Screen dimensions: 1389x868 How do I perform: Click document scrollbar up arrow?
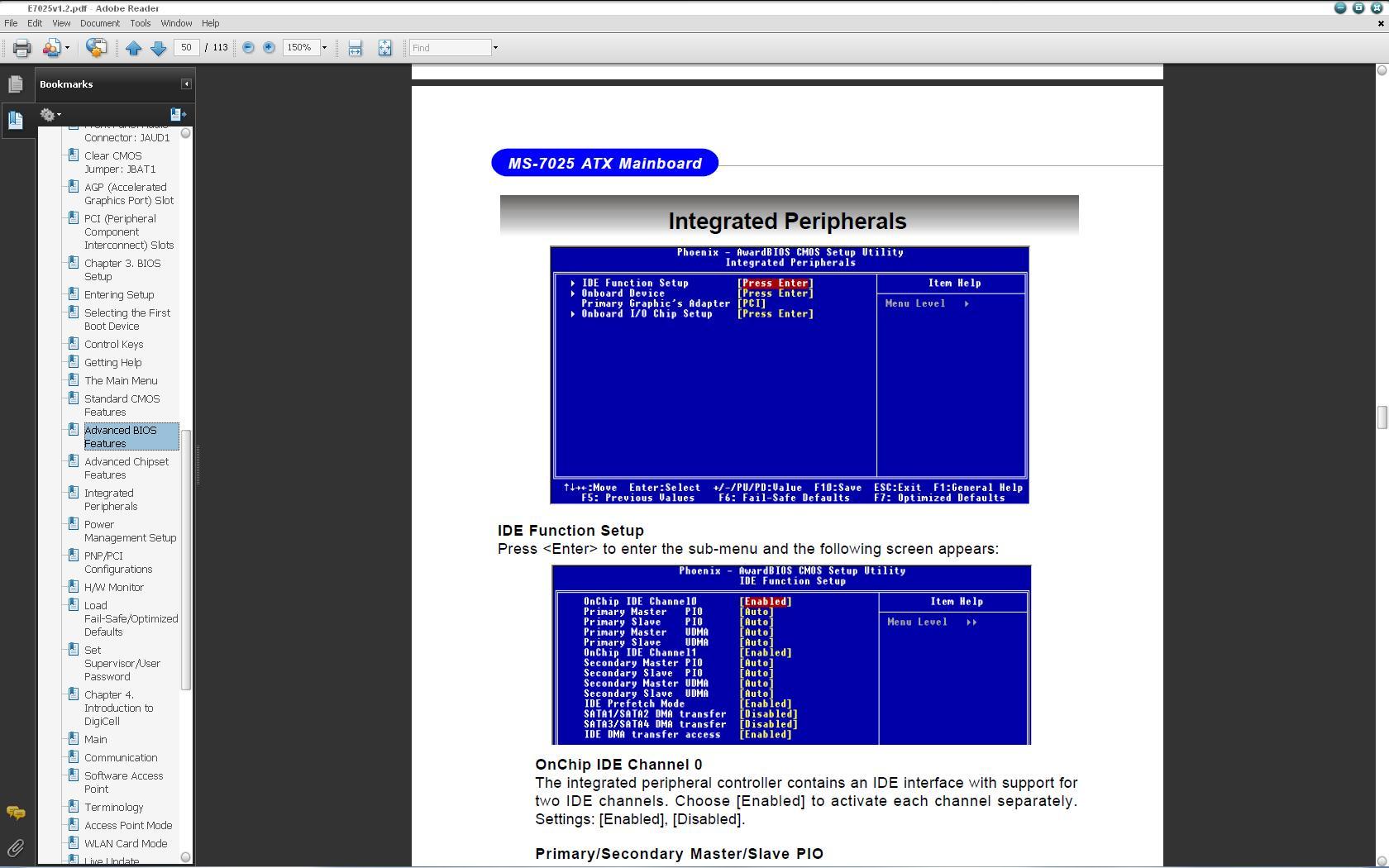(x=1381, y=70)
